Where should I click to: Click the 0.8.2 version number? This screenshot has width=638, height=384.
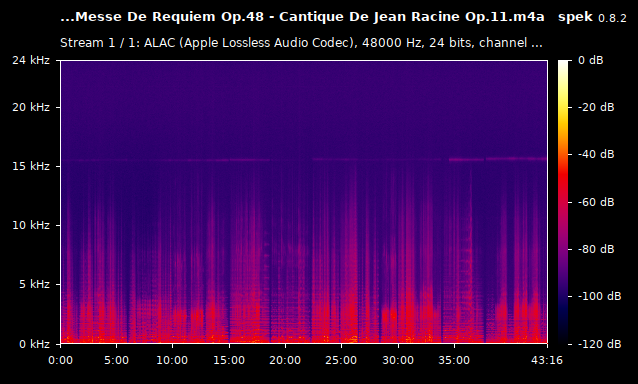pyautogui.click(x=612, y=18)
